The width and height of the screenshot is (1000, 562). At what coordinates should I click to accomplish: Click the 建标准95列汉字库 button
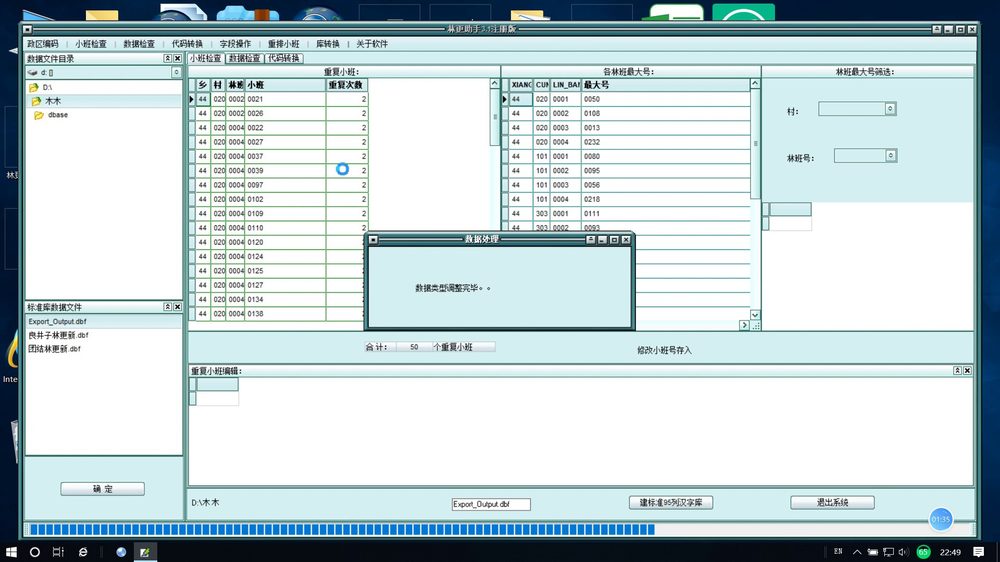pyautogui.click(x=671, y=503)
